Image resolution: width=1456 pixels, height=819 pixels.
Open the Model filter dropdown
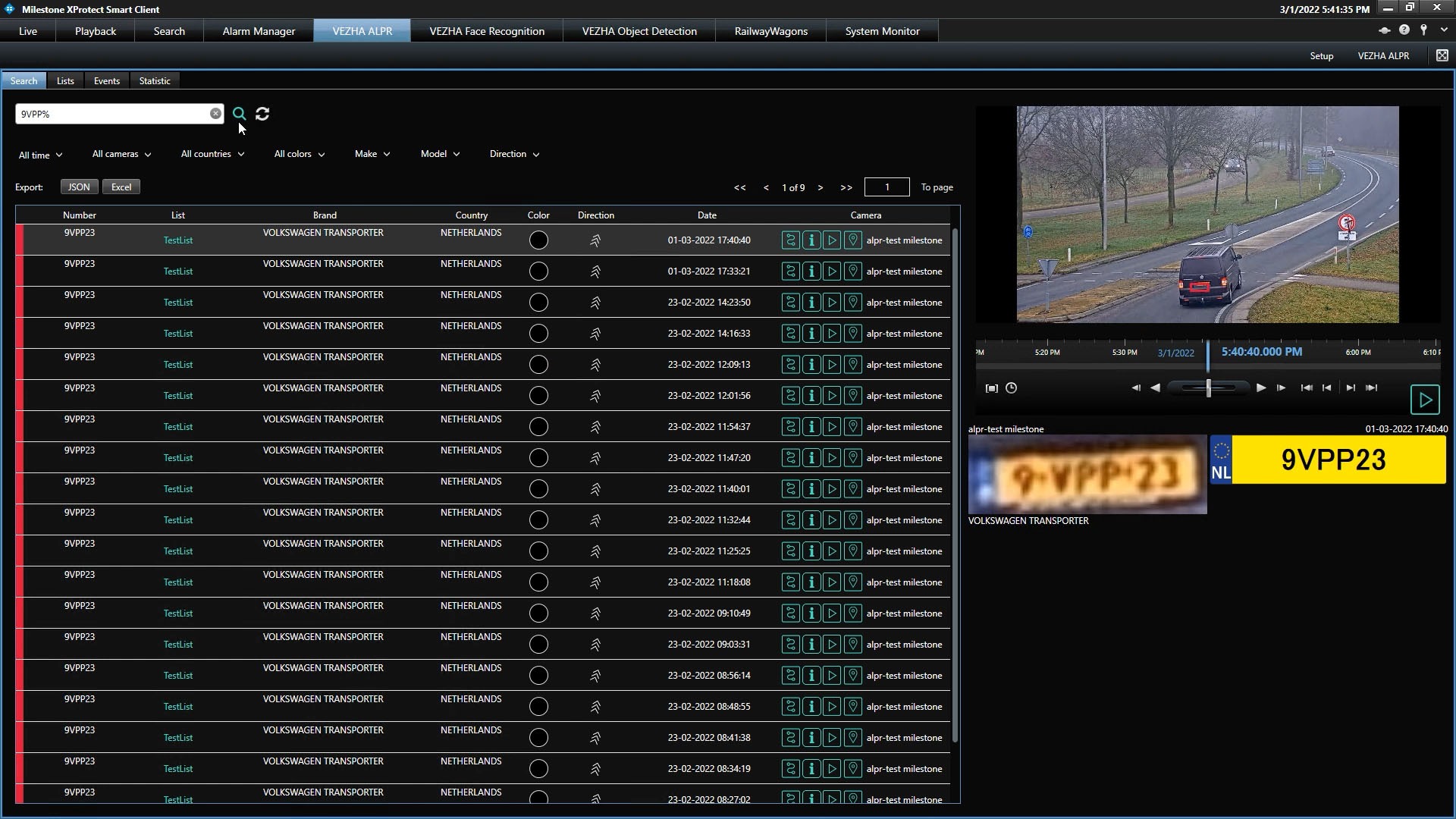[440, 154]
